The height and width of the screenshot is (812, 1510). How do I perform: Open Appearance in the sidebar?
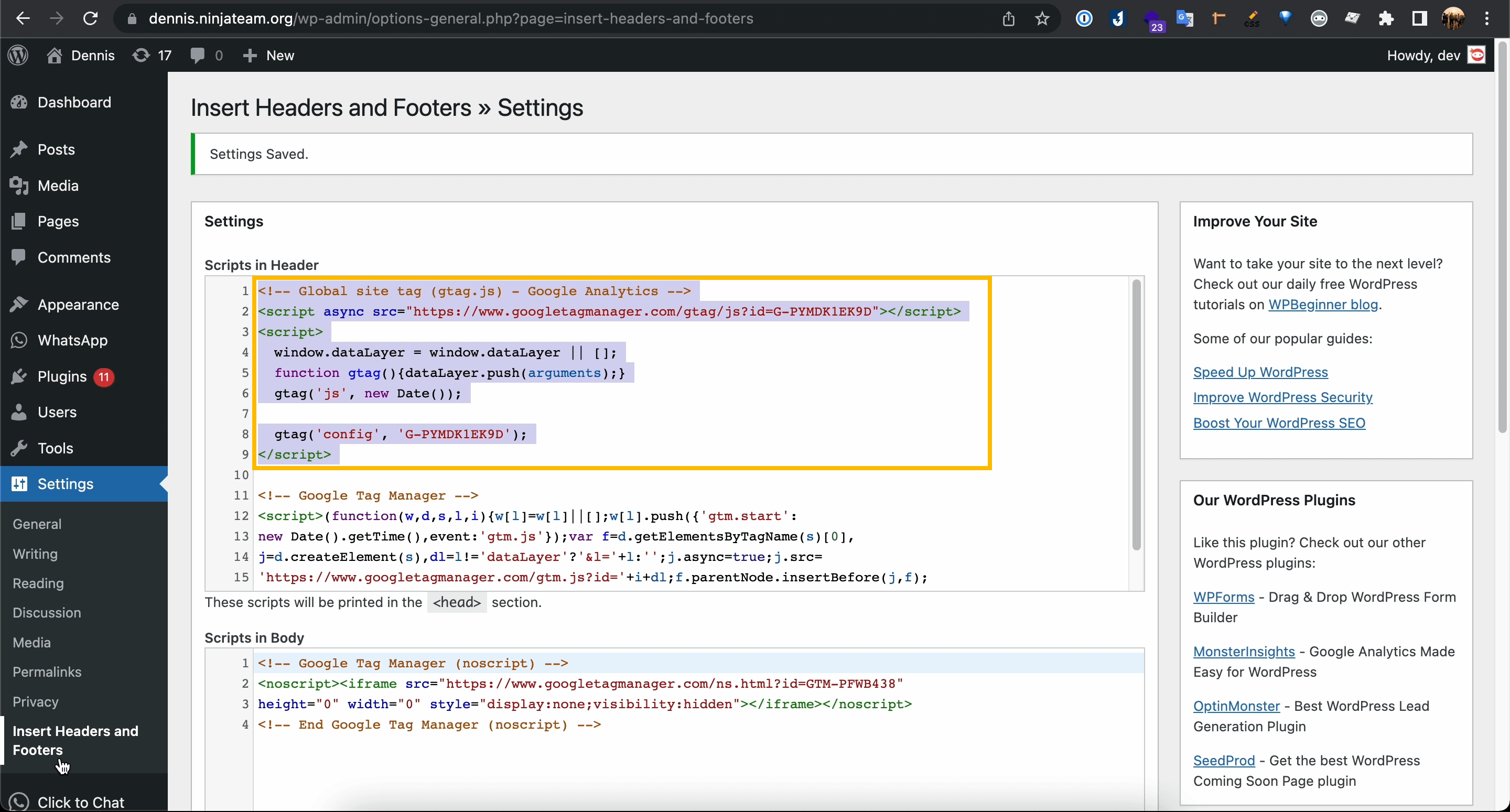coord(84,305)
